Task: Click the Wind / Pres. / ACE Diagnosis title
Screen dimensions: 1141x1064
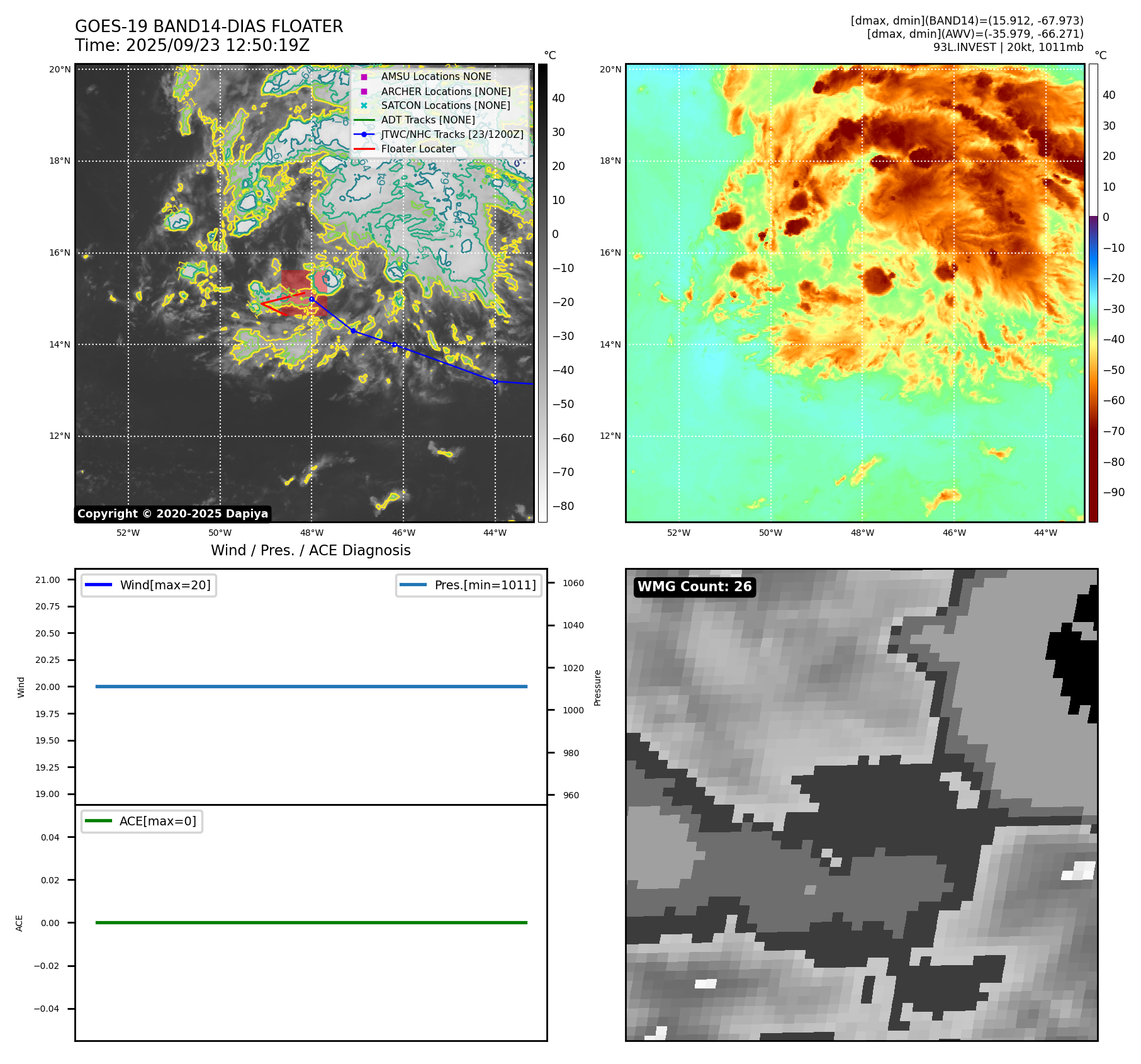Action: (311, 550)
